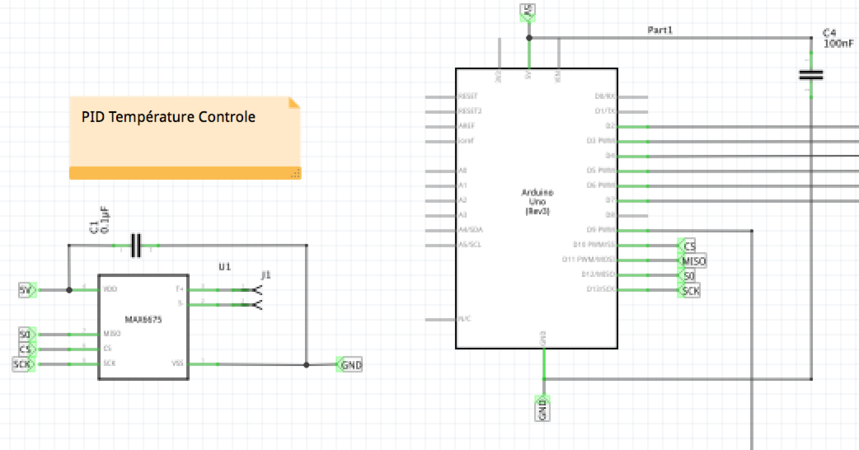Select the 5V net label left of MAX6675
859x450 pixels.
click(28, 290)
